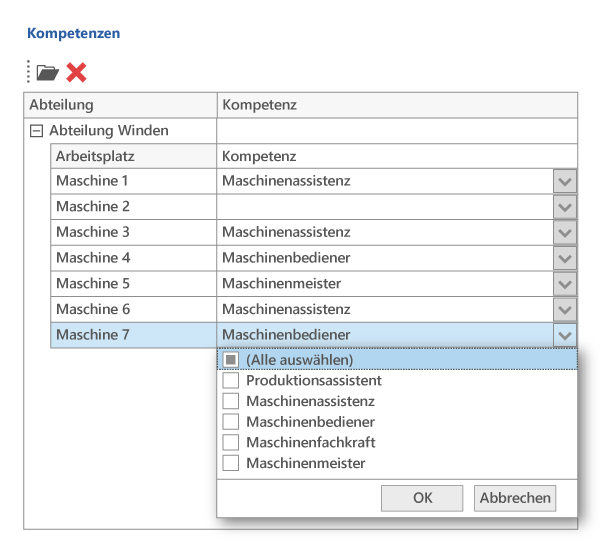600x557 pixels.
Task: Click Maschinenassistenz value in Maschine 6 row
Action: click(286, 309)
